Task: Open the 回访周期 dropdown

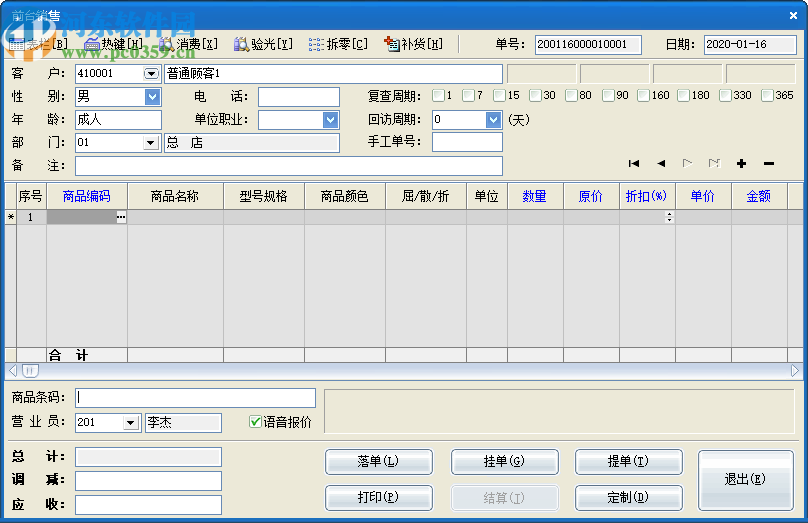Action: (x=493, y=120)
